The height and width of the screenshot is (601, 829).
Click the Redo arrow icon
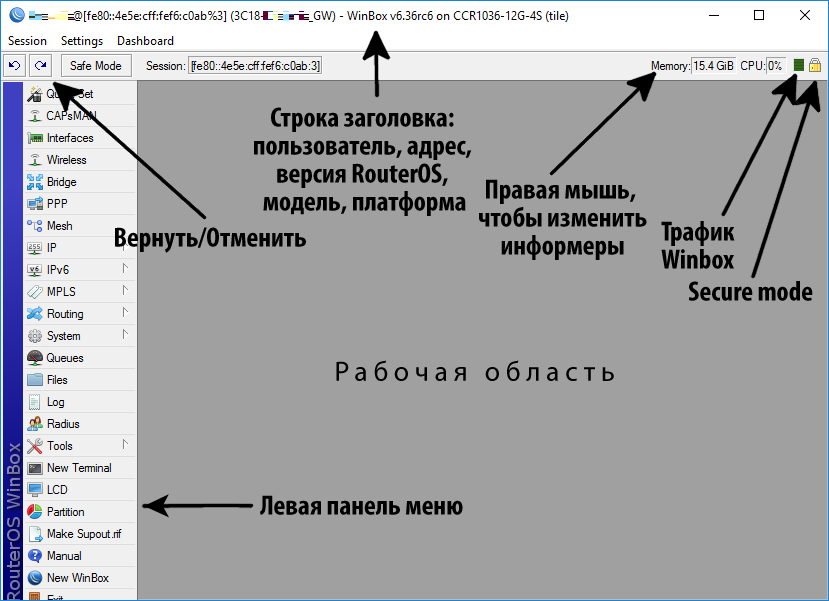coord(41,66)
